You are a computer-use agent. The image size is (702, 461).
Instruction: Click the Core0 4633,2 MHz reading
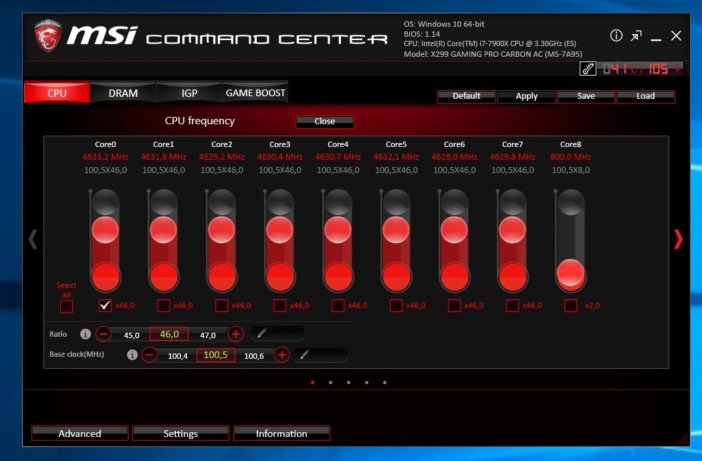(105, 157)
